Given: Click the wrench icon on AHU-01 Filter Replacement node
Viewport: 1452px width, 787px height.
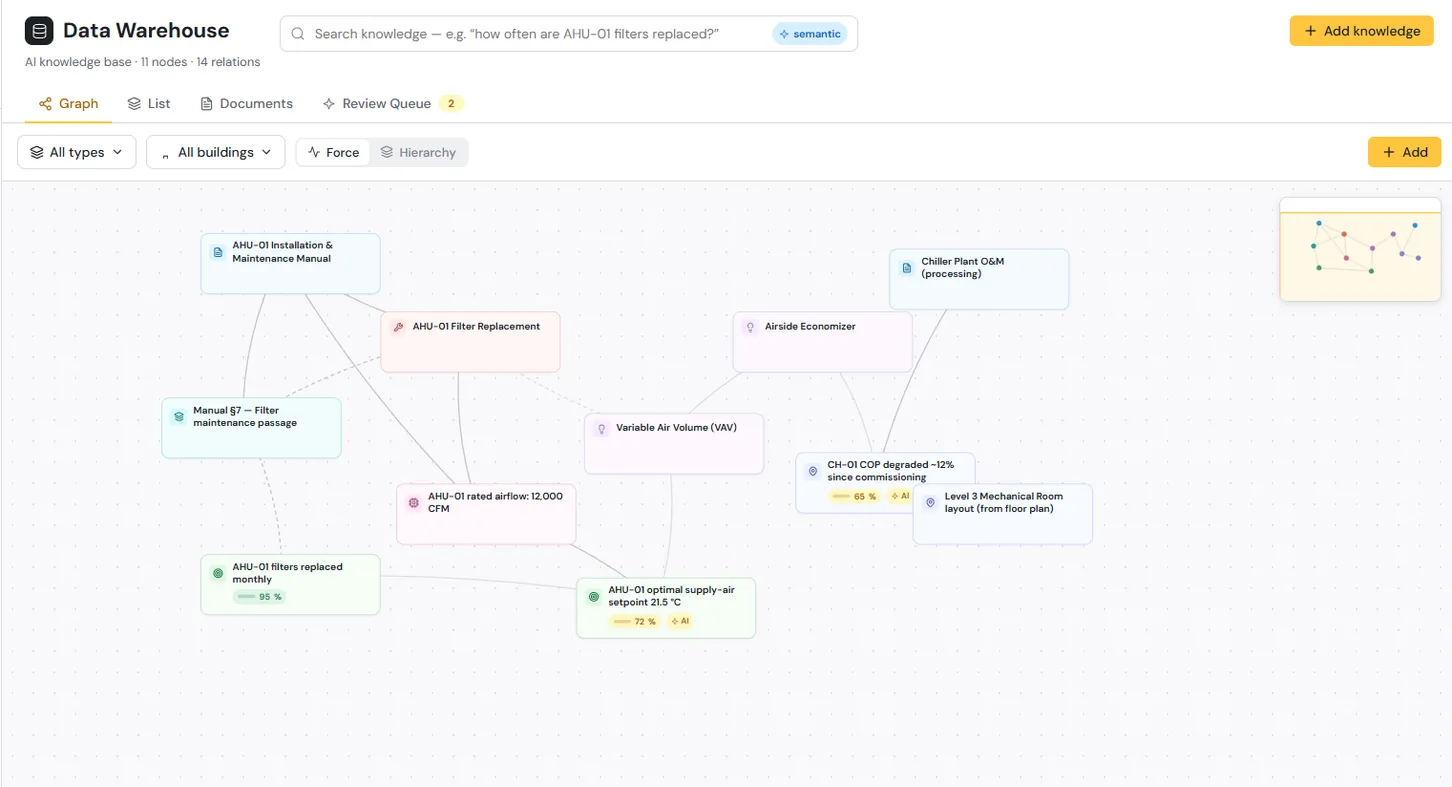Looking at the screenshot, I should [x=398, y=327].
